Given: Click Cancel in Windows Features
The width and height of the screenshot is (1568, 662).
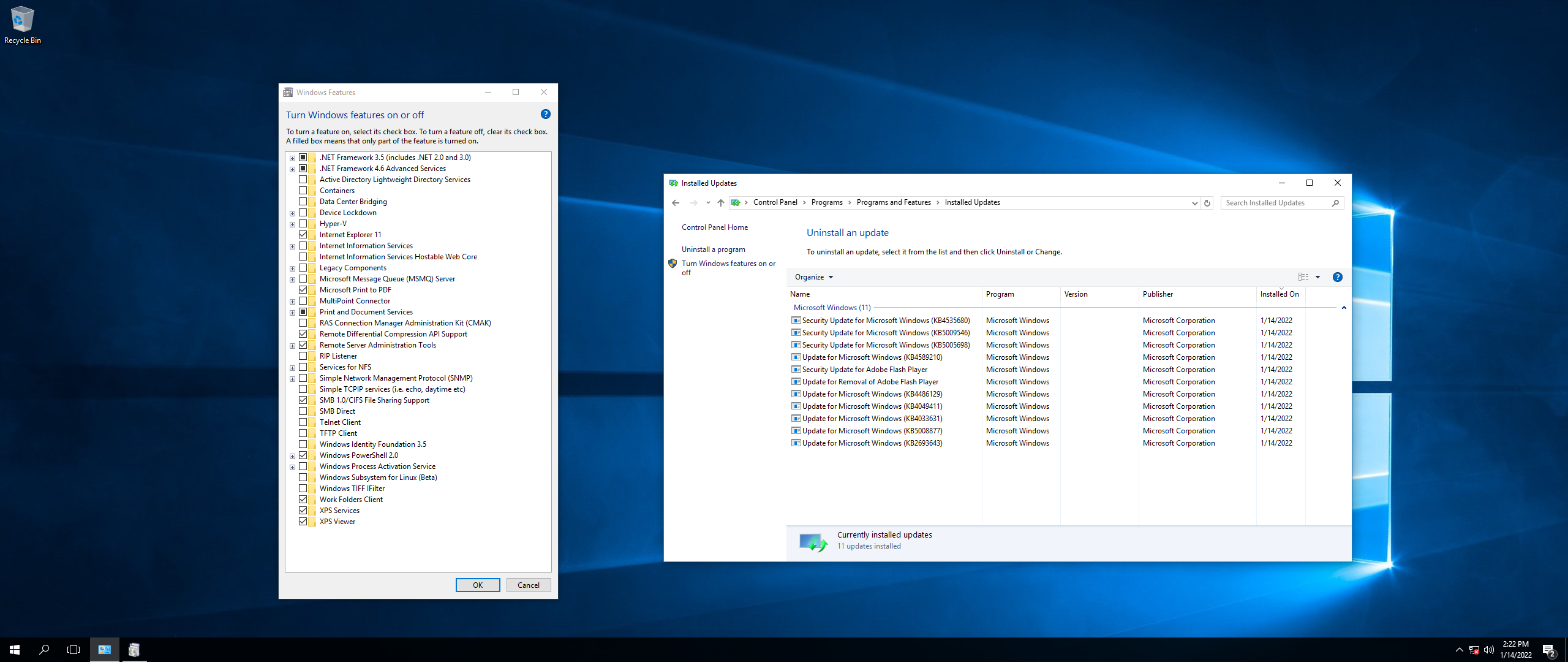Looking at the screenshot, I should click(528, 585).
